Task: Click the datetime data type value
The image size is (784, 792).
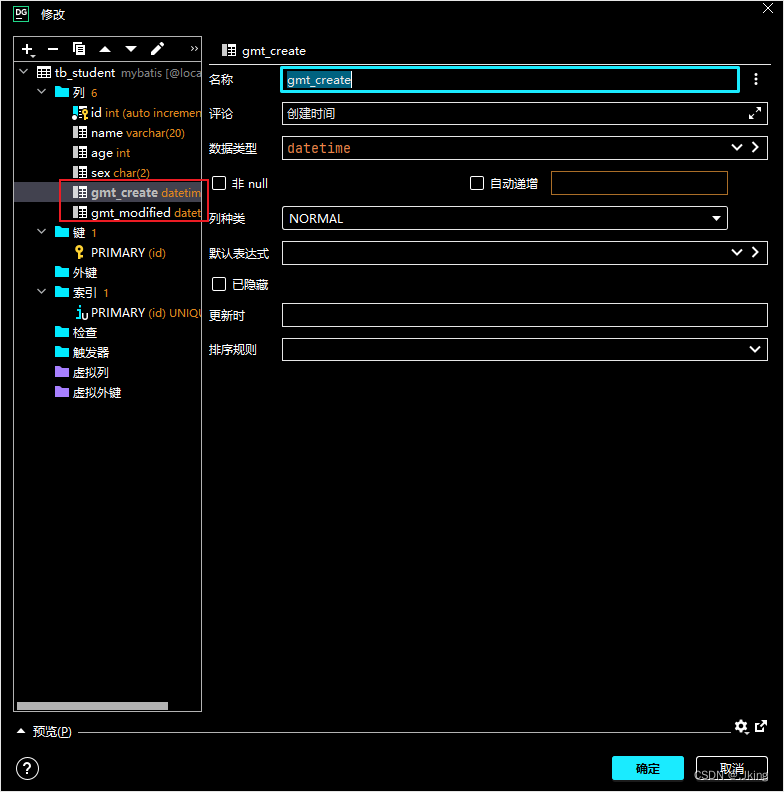Action: point(319,148)
